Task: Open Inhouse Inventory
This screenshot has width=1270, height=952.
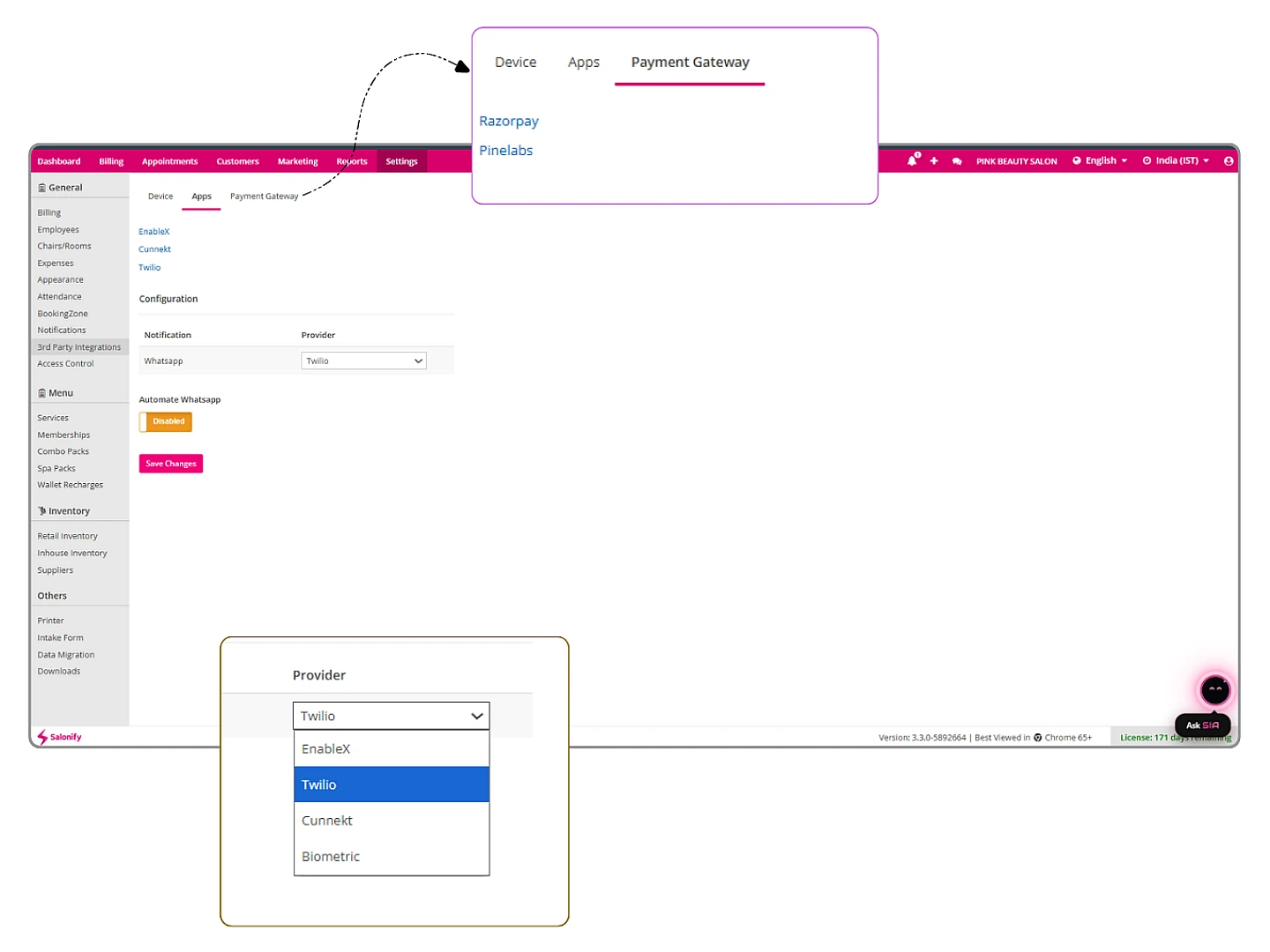Action: (x=72, y=554)
